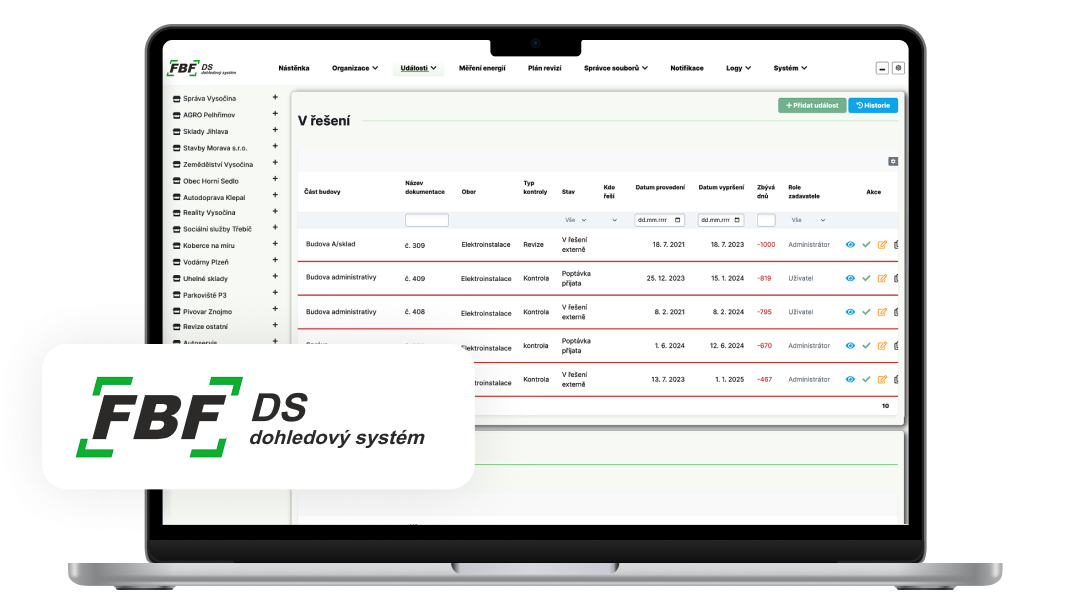Viewport: 1072px width, 616px height.
Task: Click the Uhelné sklady organization icon
Action: 176,279
